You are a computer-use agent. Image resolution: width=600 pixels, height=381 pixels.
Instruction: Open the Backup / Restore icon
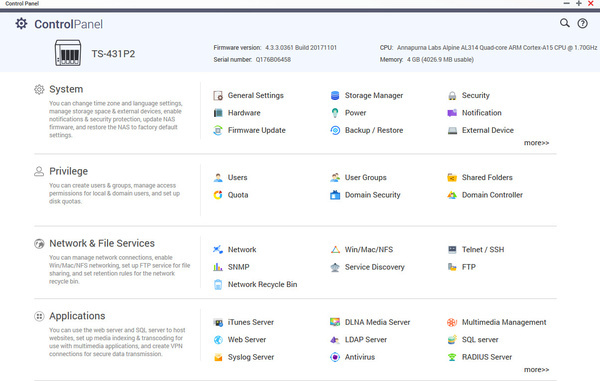tap(335, 130)
